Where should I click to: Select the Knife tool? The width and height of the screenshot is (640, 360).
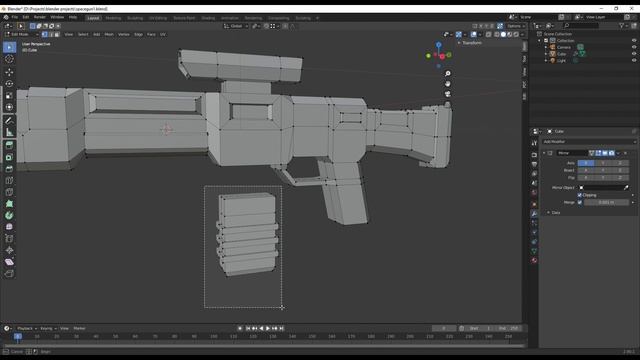pos(9,192)
